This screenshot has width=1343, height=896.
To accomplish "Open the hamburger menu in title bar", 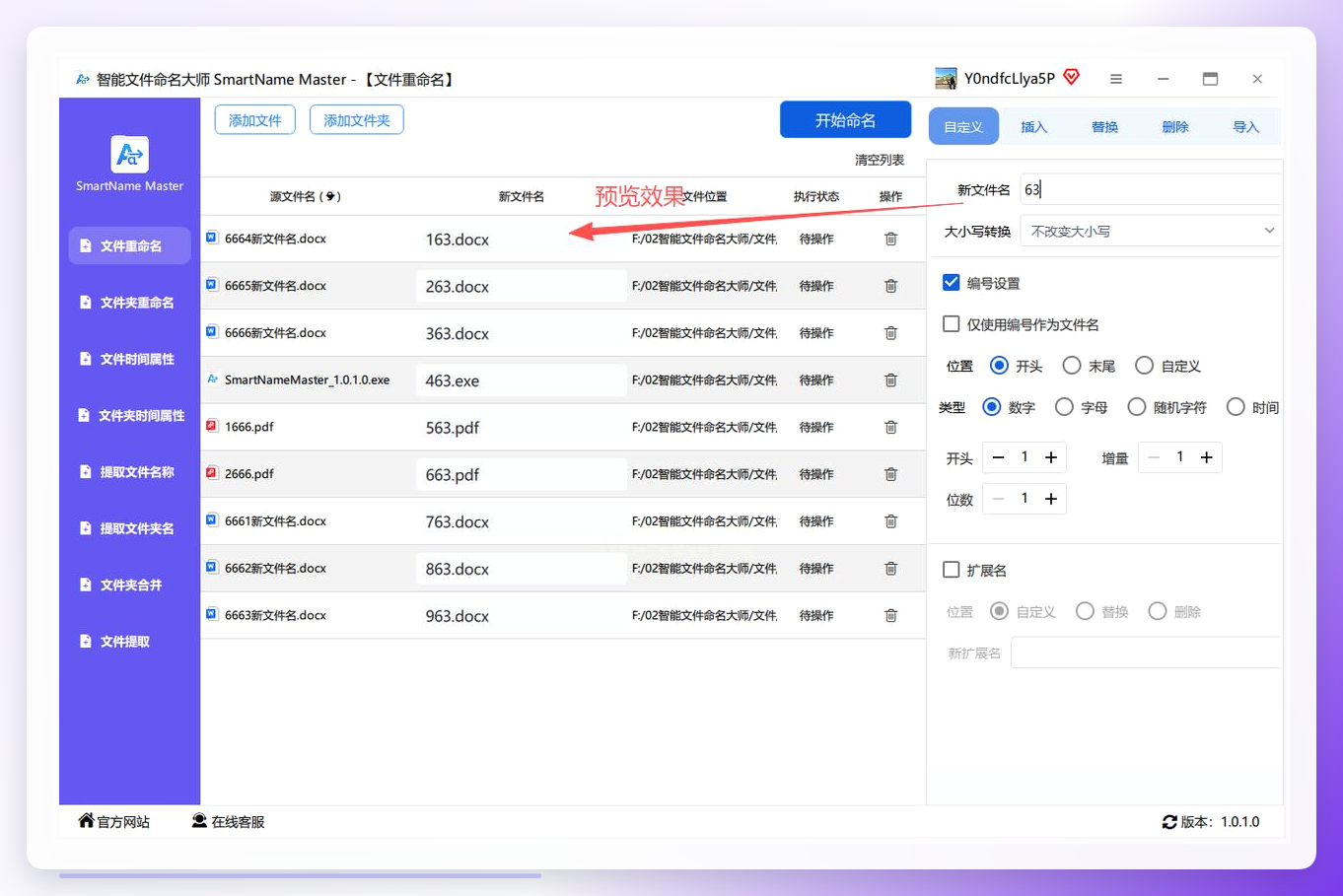I will point(1116,79).
